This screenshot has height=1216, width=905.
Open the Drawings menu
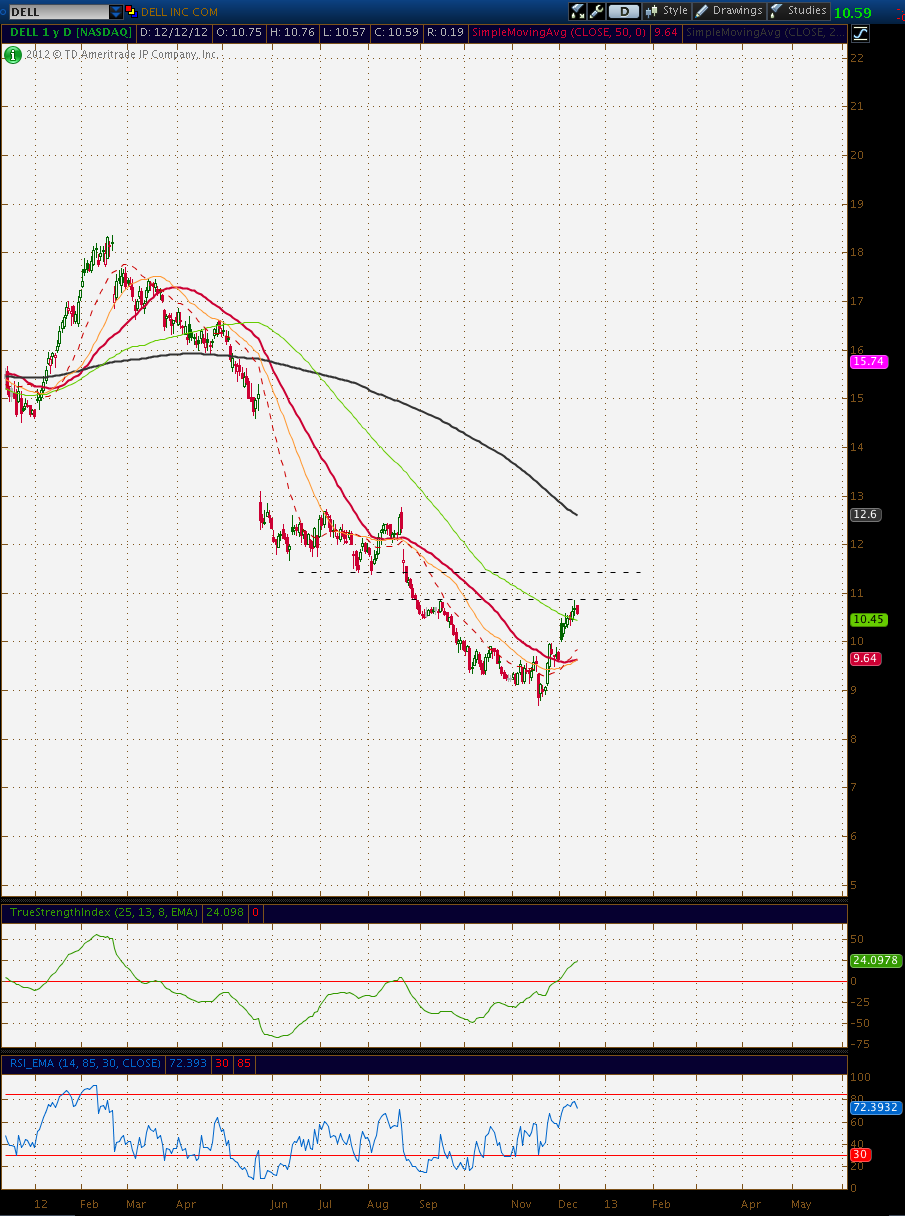(x=730, y=11)
